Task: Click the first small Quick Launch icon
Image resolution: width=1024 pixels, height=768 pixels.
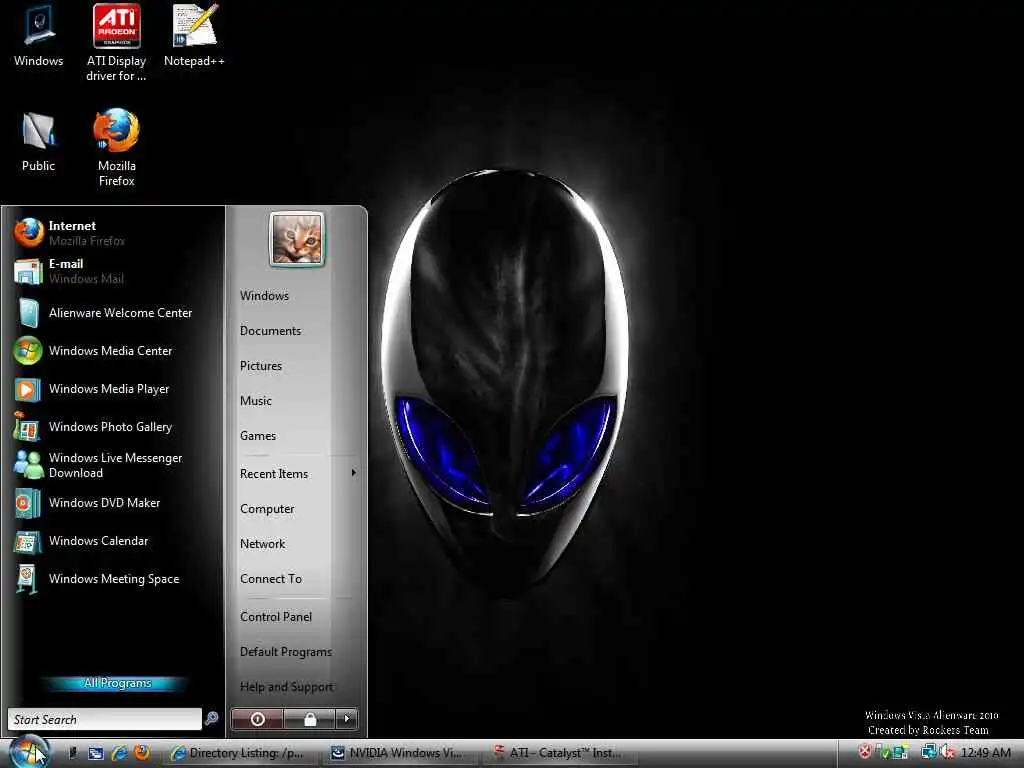Action: tap(72, 753)
